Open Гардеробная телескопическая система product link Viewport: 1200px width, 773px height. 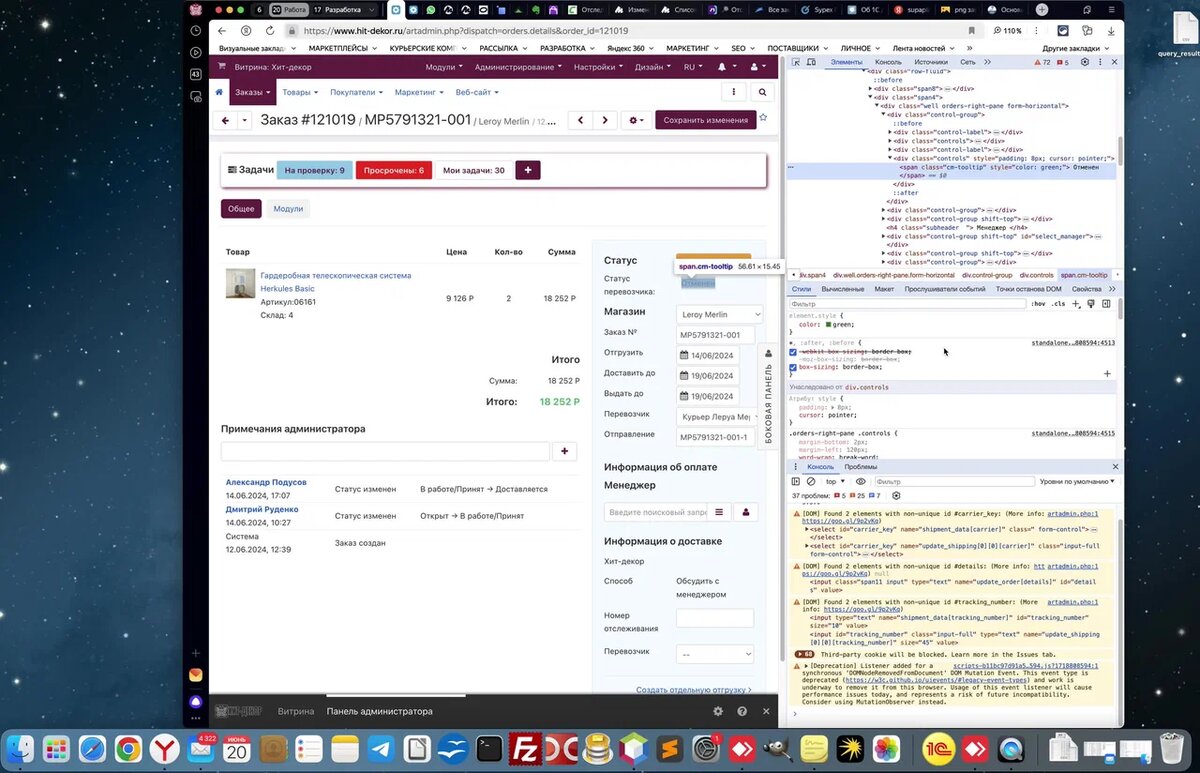point(335,282)
